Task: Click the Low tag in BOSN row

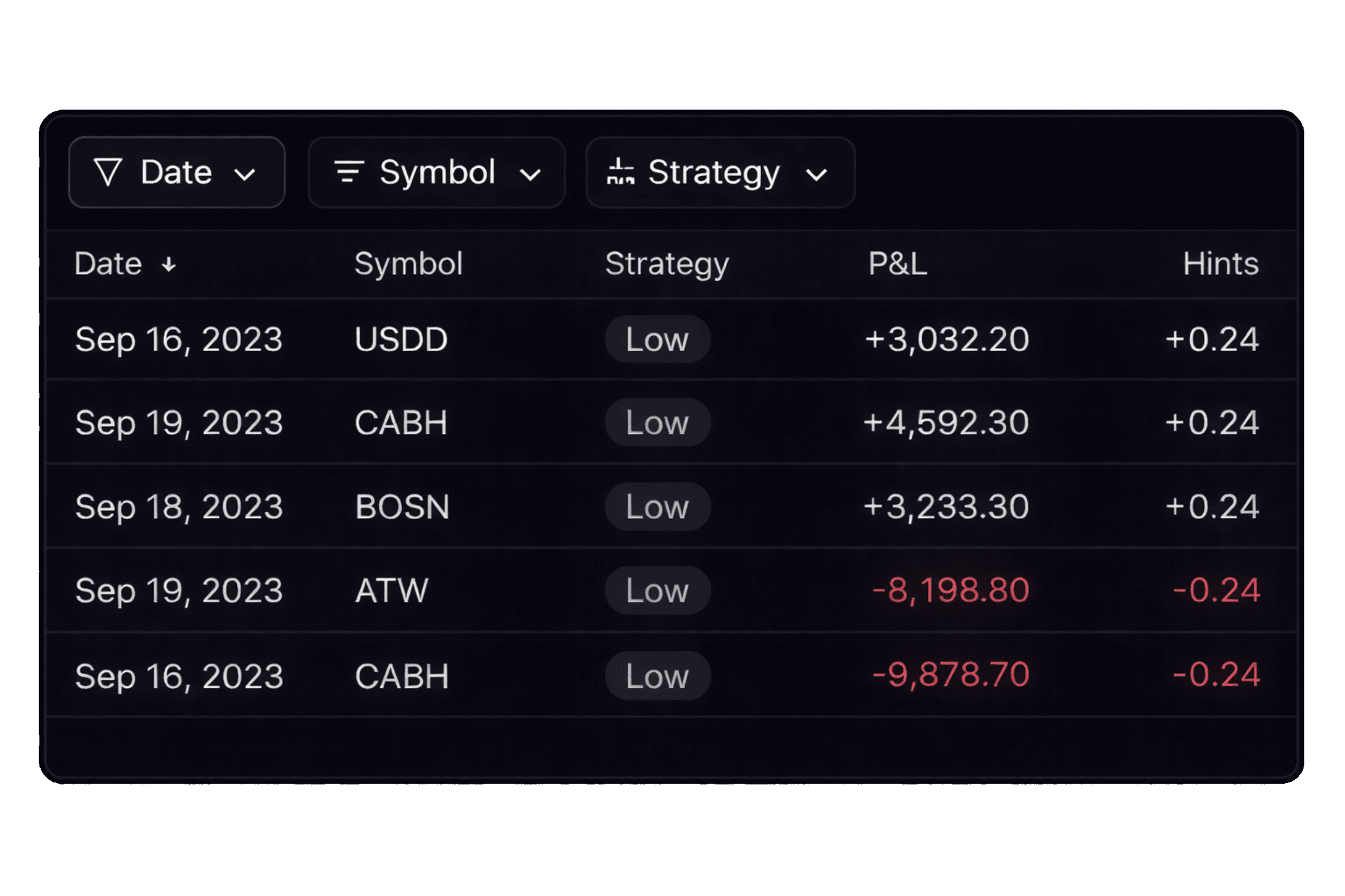Action: tap(657, 507)
